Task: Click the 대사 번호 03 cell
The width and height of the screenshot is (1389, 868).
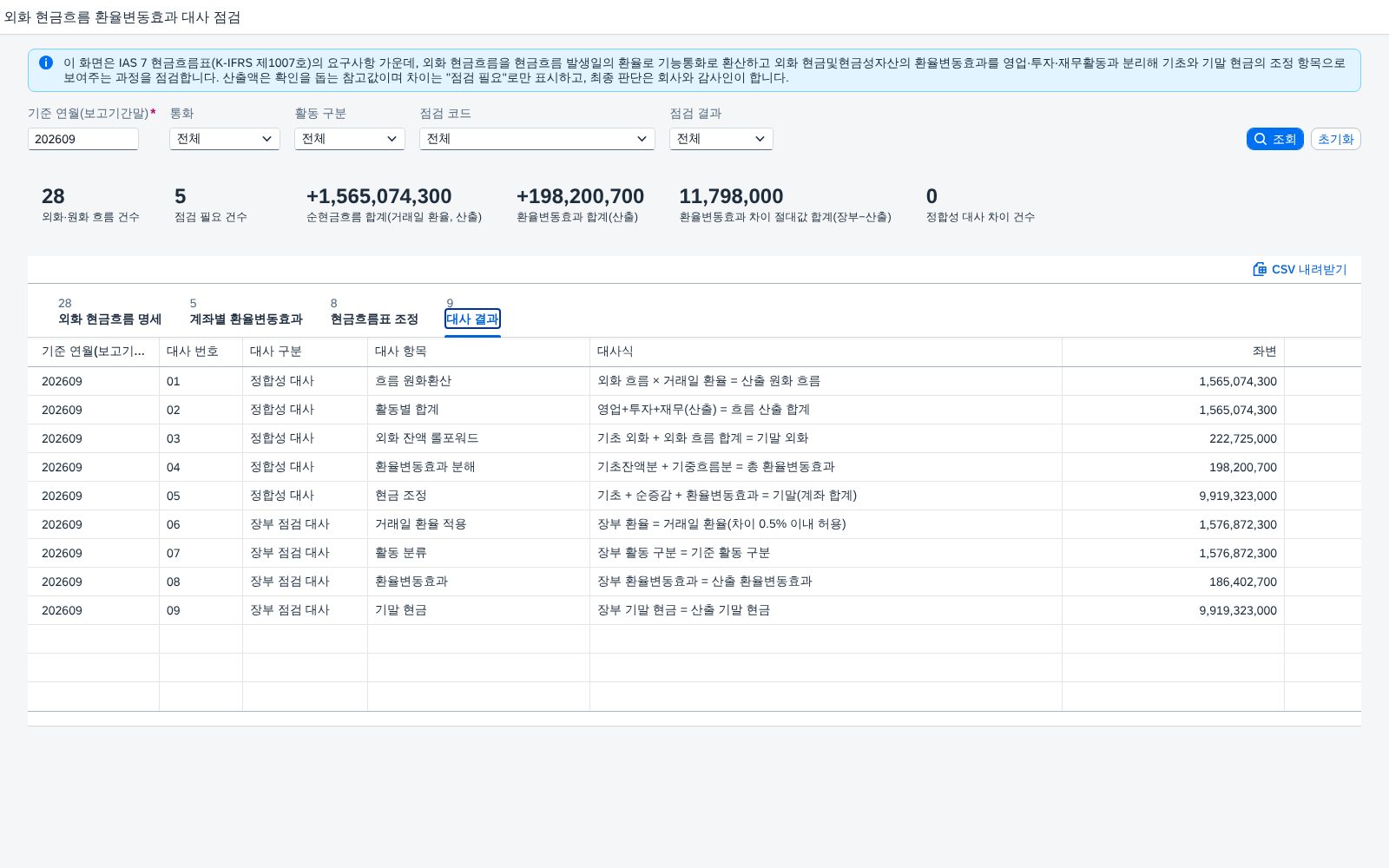Action: 201,438
